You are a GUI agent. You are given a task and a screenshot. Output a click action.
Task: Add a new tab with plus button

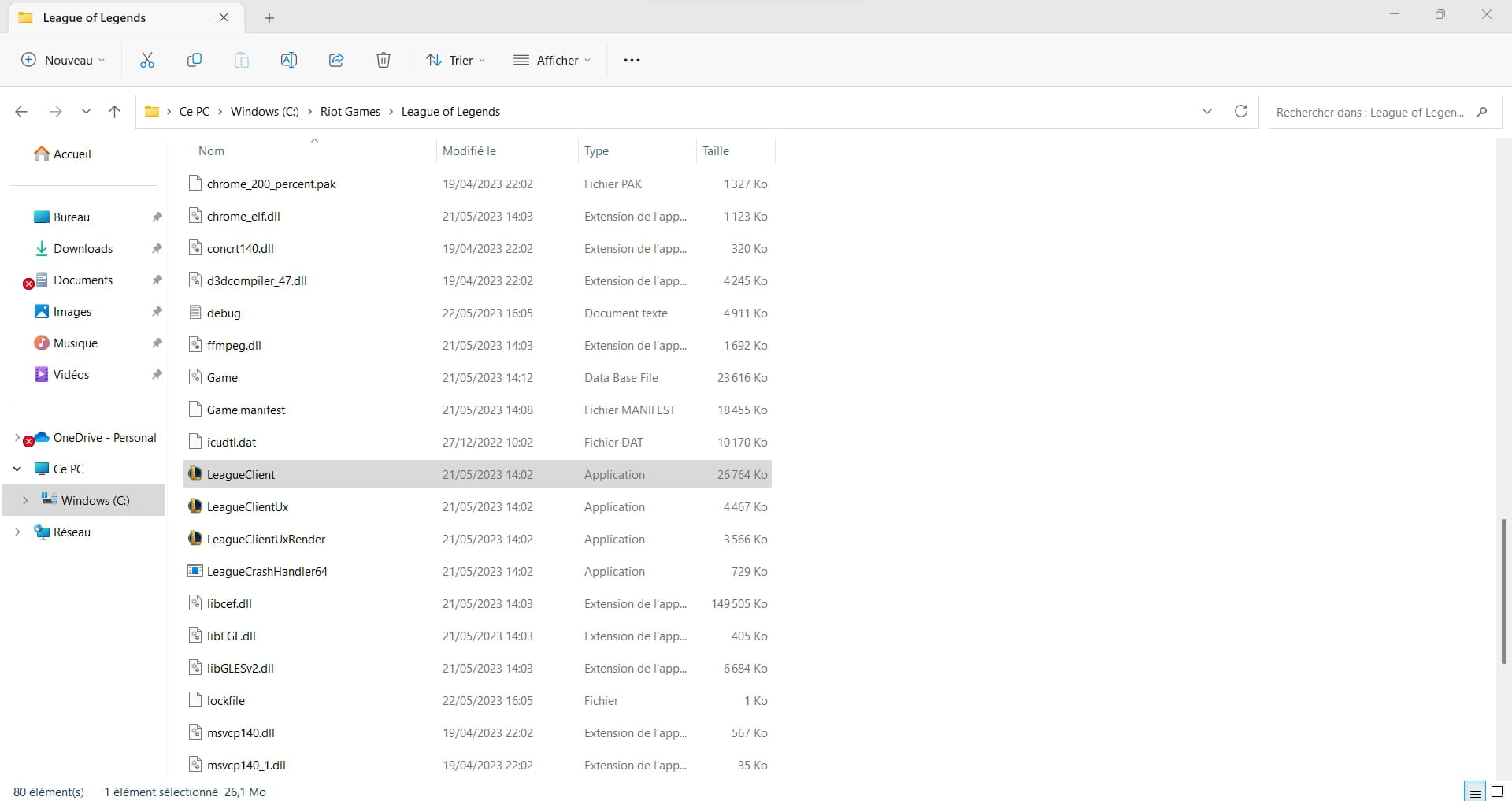[269, 17]
